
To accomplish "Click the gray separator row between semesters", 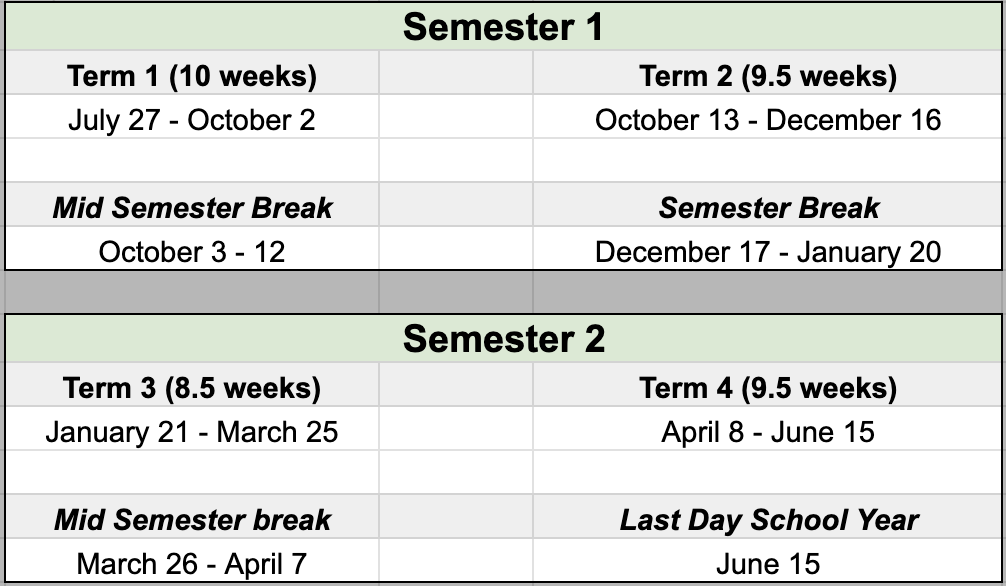I will tap(503, 292).
